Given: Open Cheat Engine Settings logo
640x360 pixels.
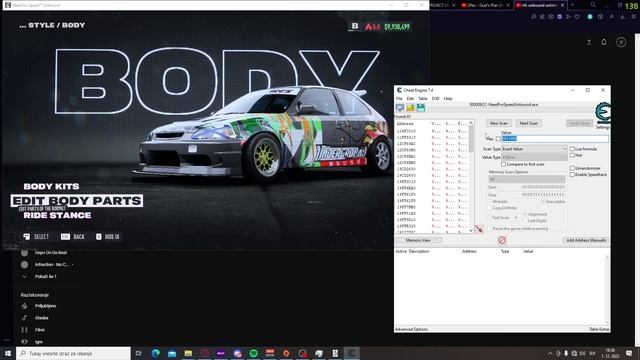Looking at the screenshot, I should pyautogui.click(x=603, y=113).
